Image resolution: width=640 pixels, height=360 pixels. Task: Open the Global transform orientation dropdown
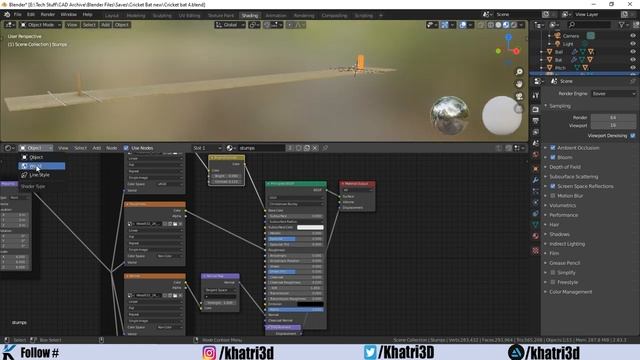(230, 25)
